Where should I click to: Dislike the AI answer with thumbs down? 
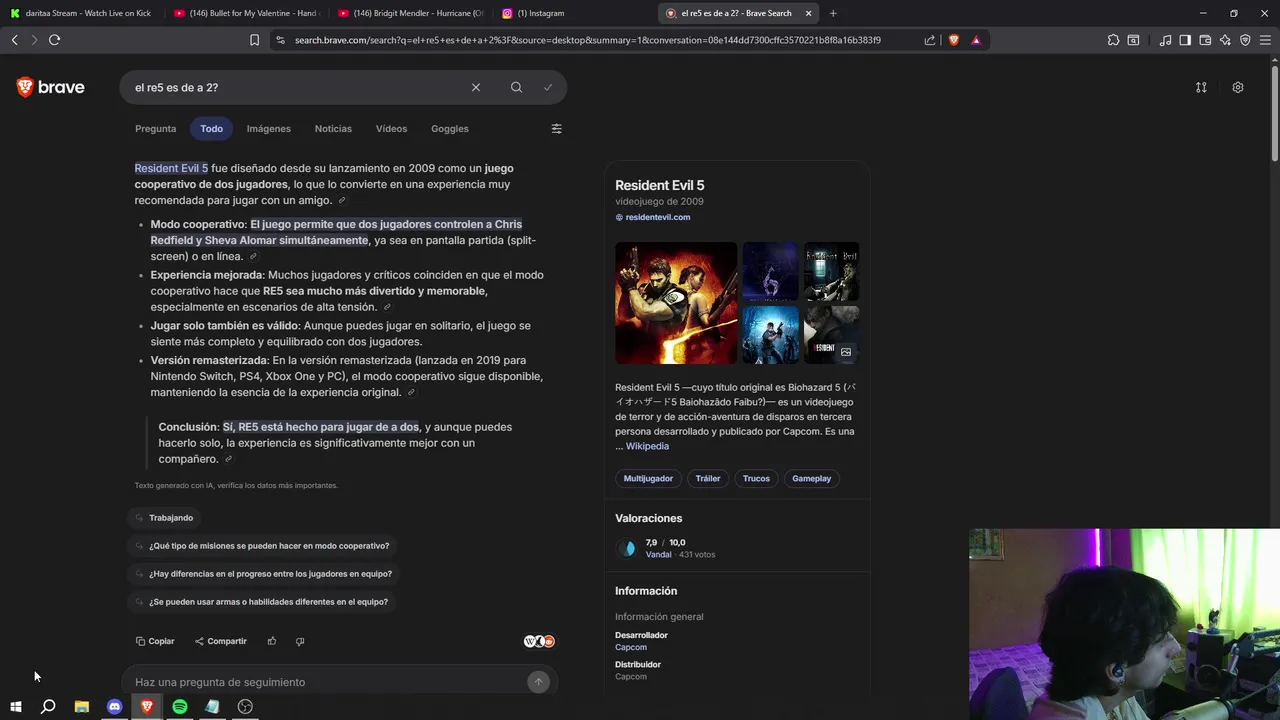300,641
